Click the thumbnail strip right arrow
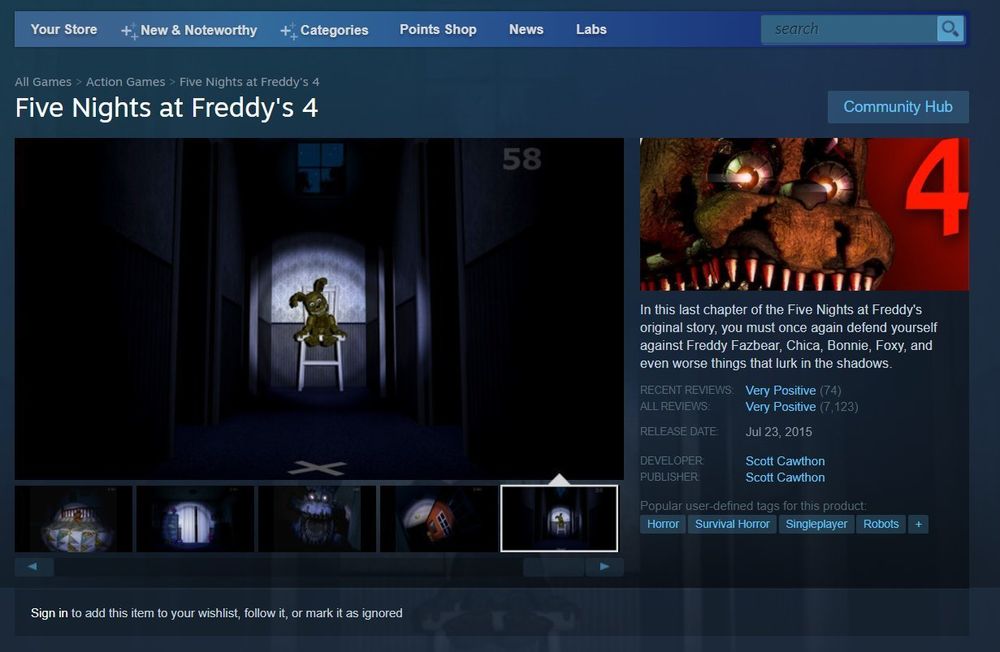This screenshot has width=1000, height=652. [x=604, y=567]
